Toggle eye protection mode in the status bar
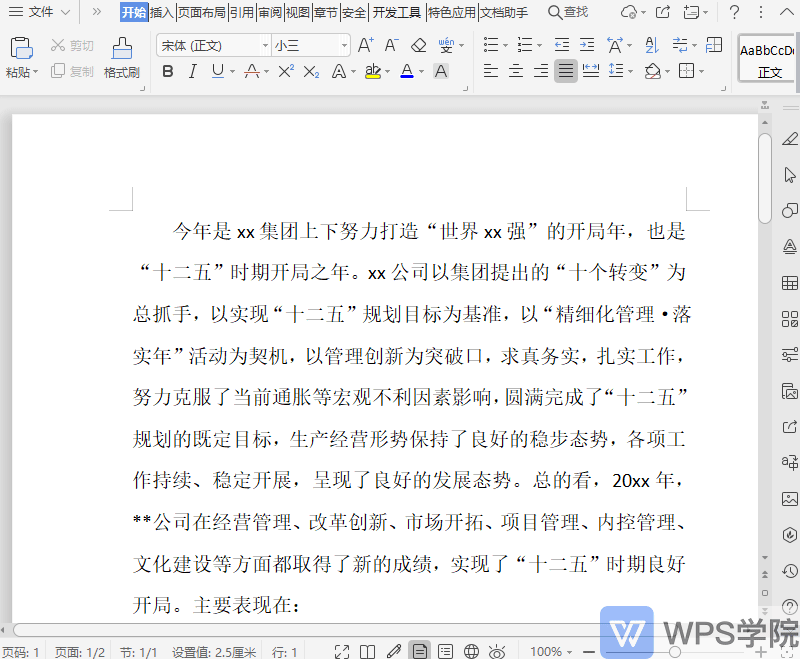 (496, 651)
